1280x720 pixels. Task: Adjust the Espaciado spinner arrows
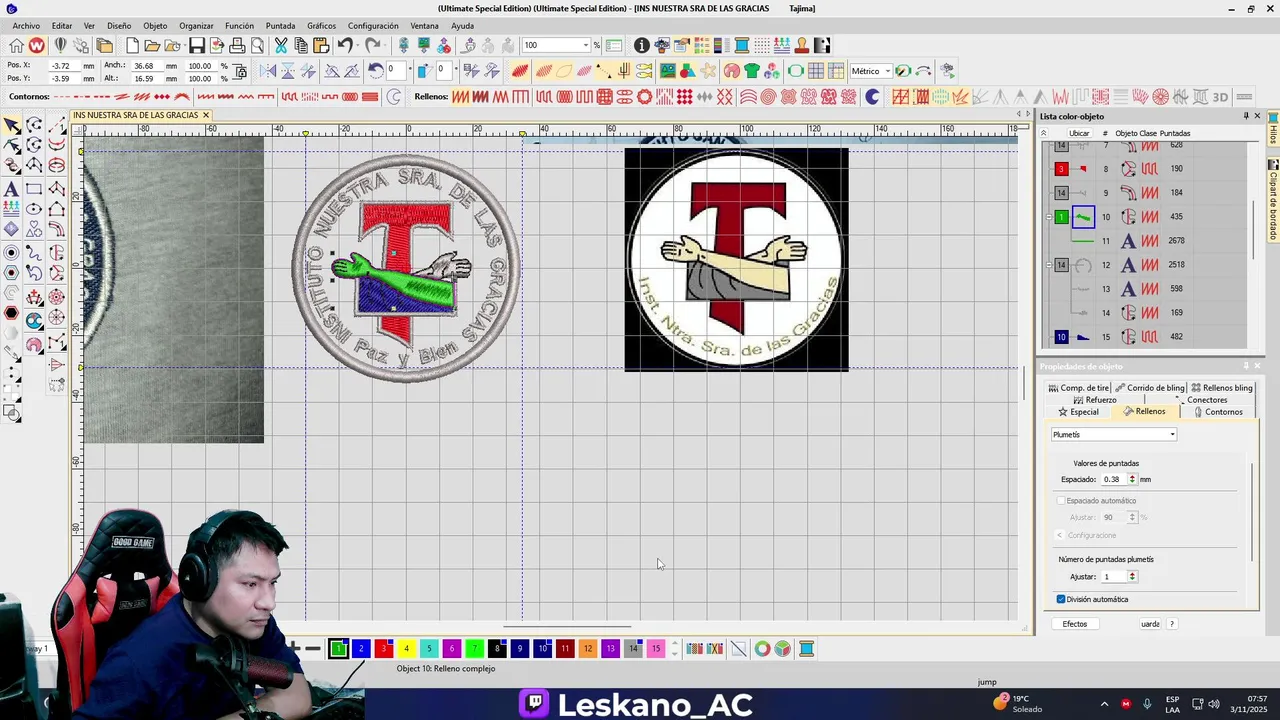coord(1132,479)
